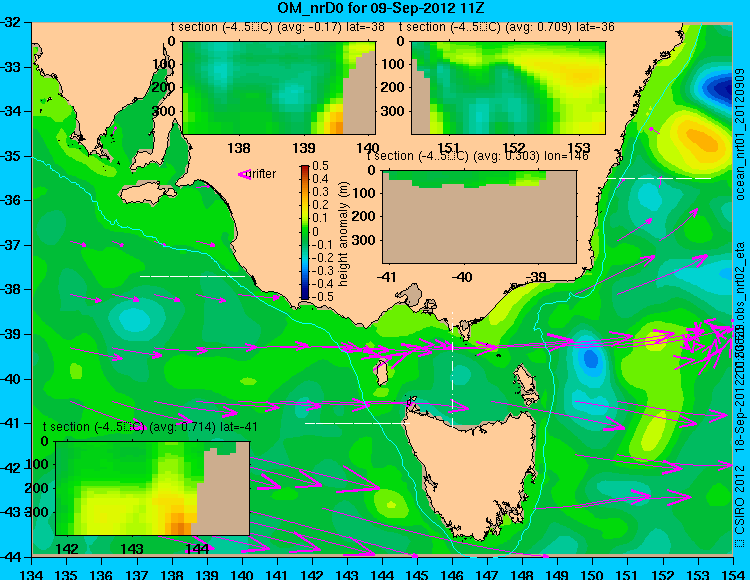Viewport: 750px width, 580px height.
Task: Click the white dashed lat=-38 section line
Action: coord(192,276)
